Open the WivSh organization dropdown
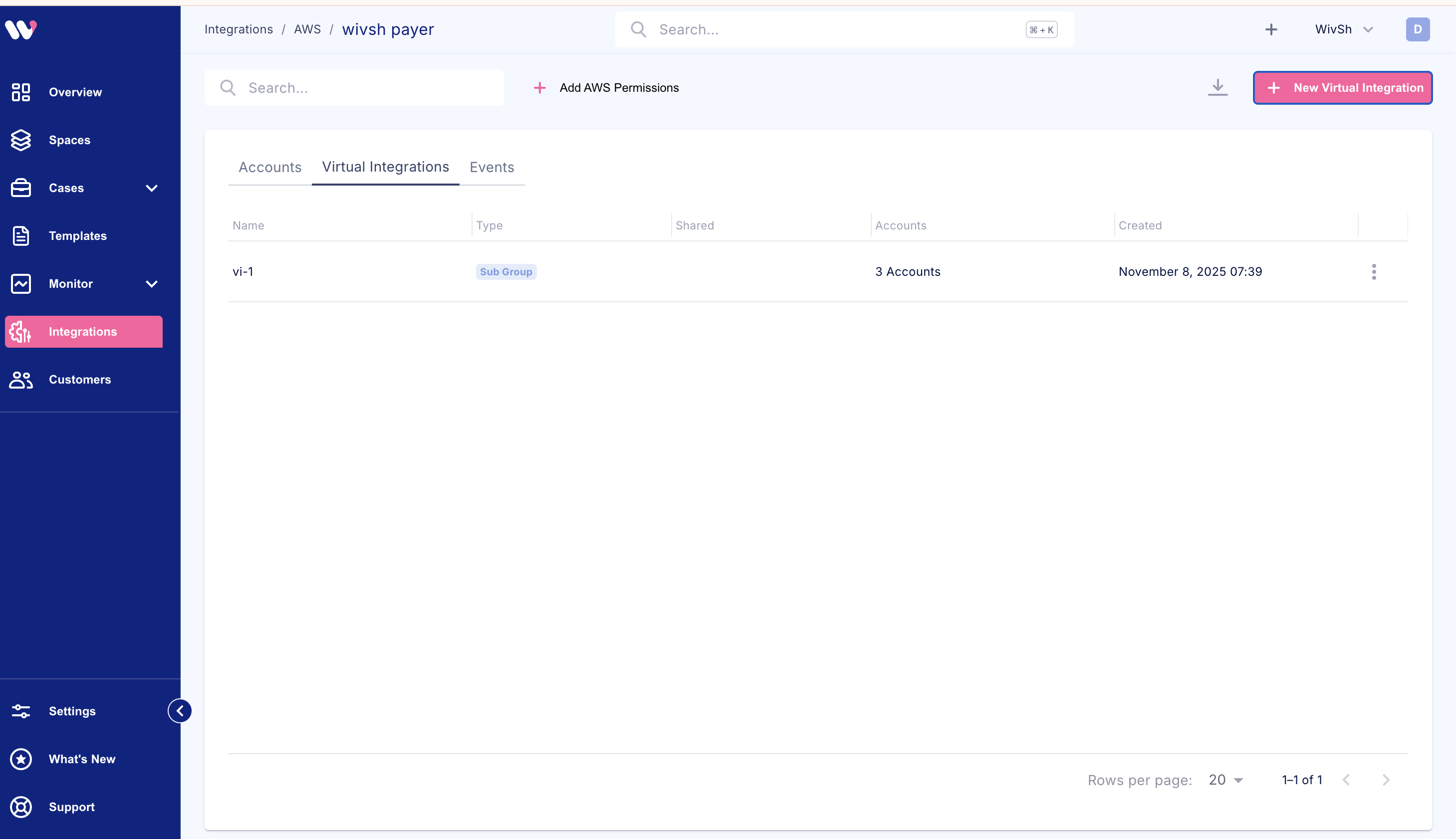Screen dimensions: 1456x839 pos(1344,29)
